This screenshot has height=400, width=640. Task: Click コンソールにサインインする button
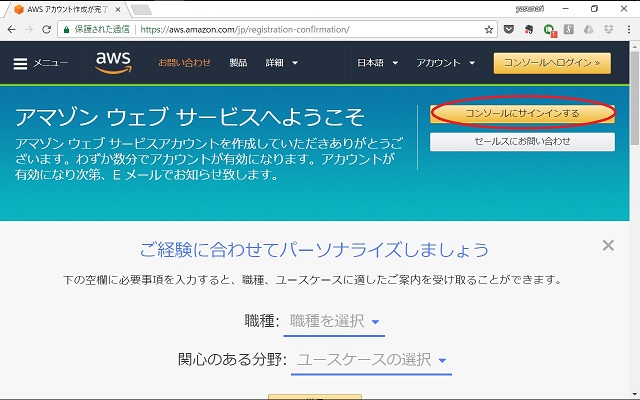pyautogui.click(x=522, y=113)
